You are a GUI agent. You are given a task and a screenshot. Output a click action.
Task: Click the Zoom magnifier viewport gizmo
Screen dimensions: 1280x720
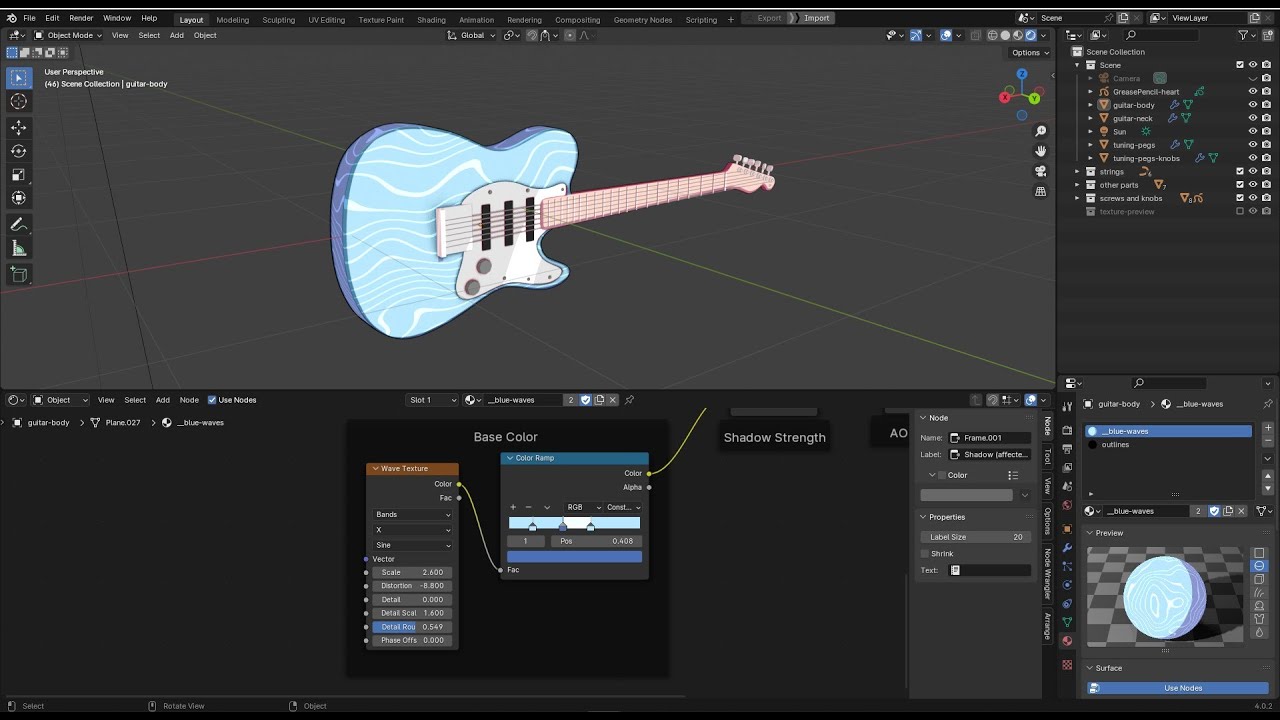1040,131
